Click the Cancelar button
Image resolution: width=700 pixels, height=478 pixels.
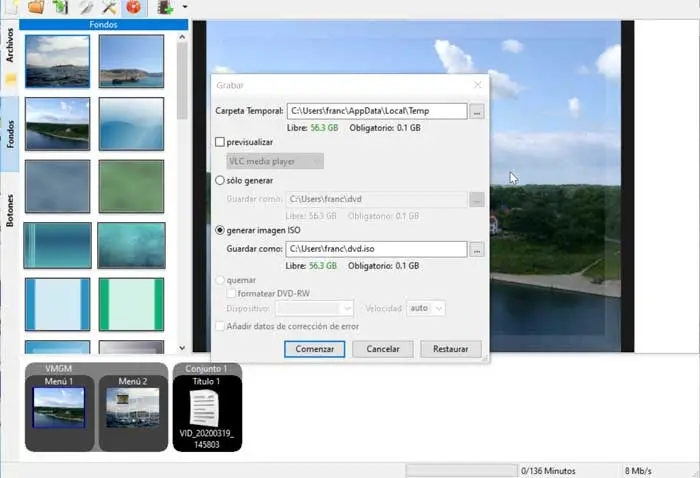(x=383, y=349)
